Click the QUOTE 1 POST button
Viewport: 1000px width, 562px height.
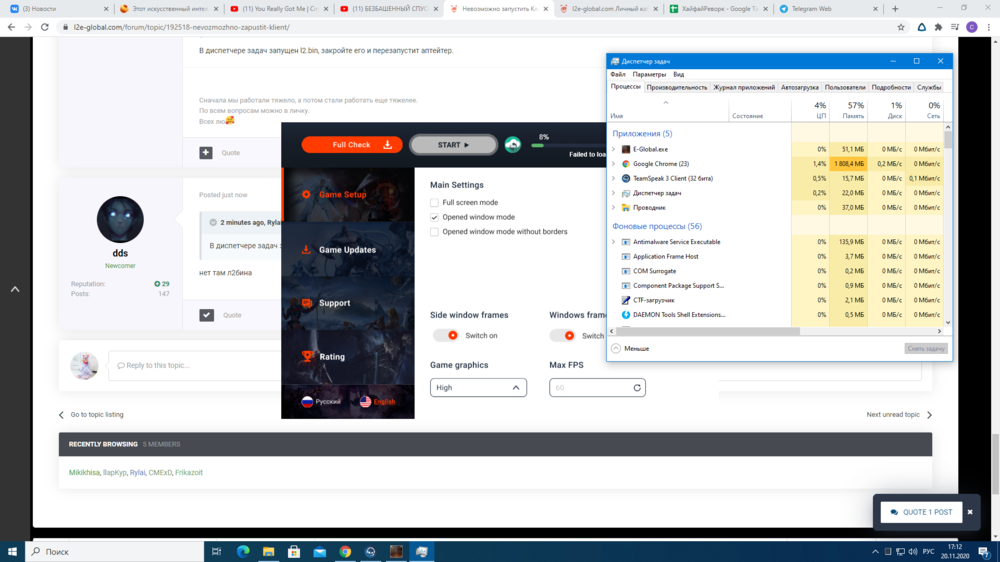921,512
